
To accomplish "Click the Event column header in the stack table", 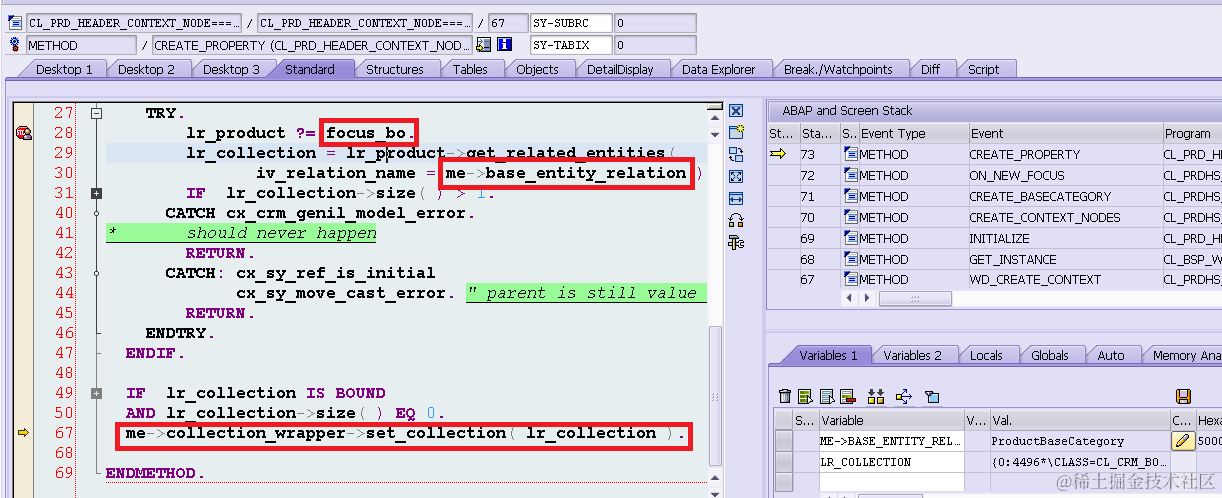I will coord(1064,133).
